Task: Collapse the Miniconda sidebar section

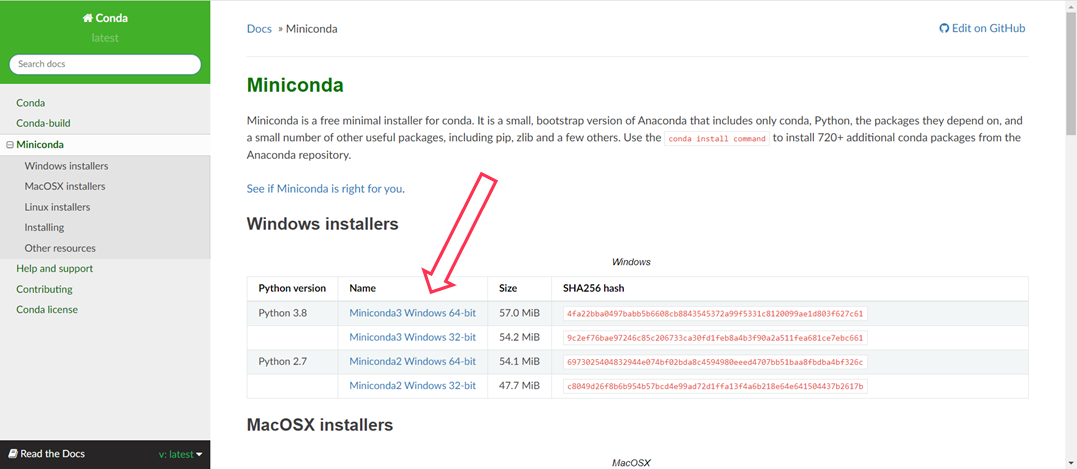Action: (x=10, y=145)
